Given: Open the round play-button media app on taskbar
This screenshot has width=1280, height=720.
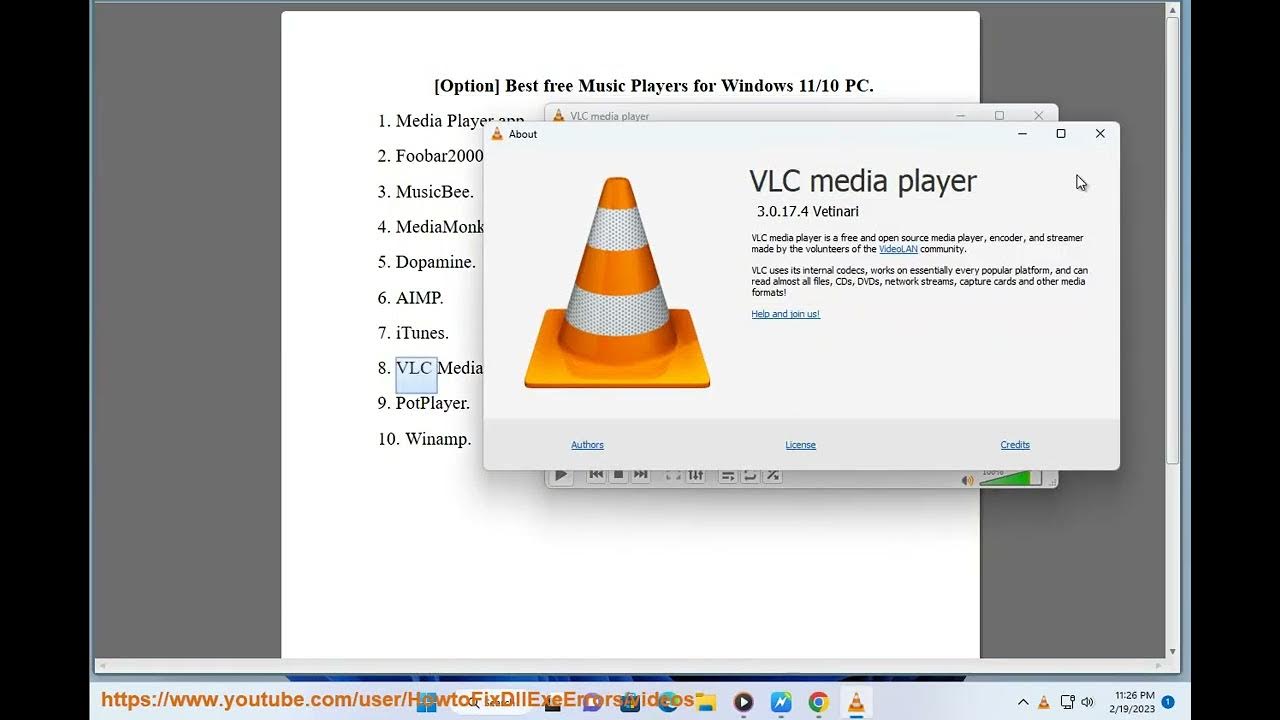Looking at the screenshot, I should point(743,702).
